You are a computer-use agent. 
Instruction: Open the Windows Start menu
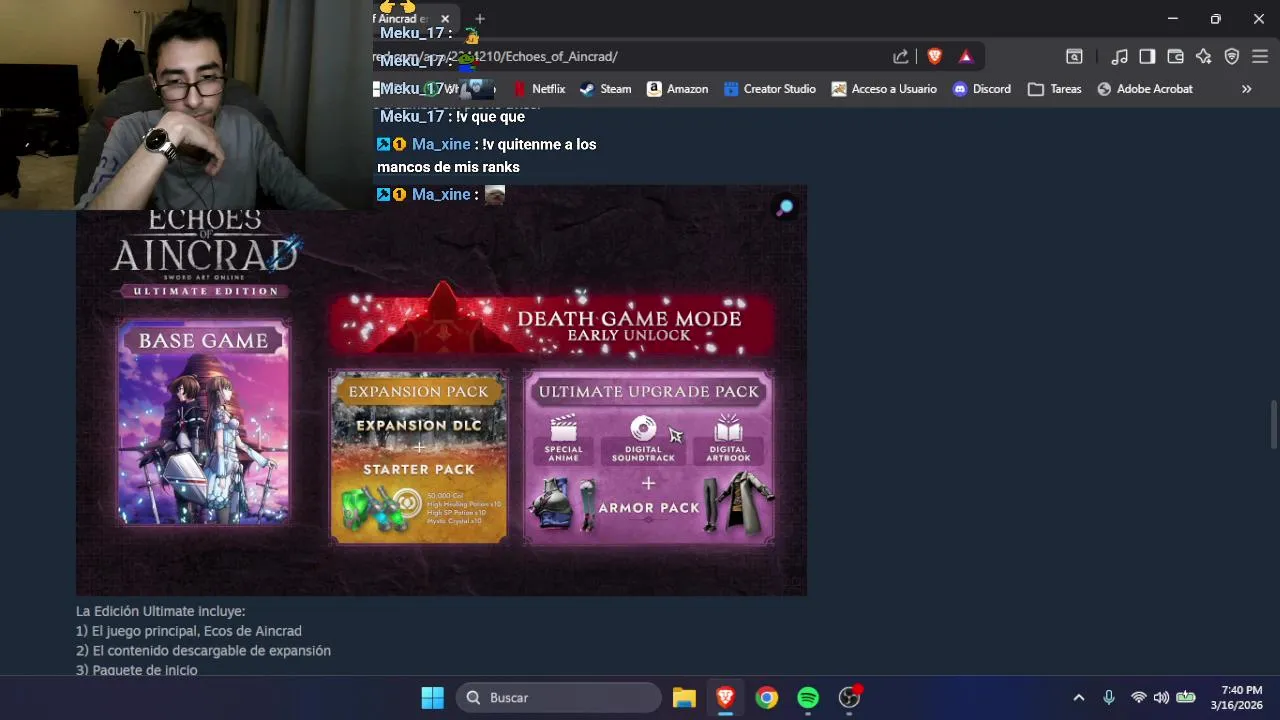(433, 698)
